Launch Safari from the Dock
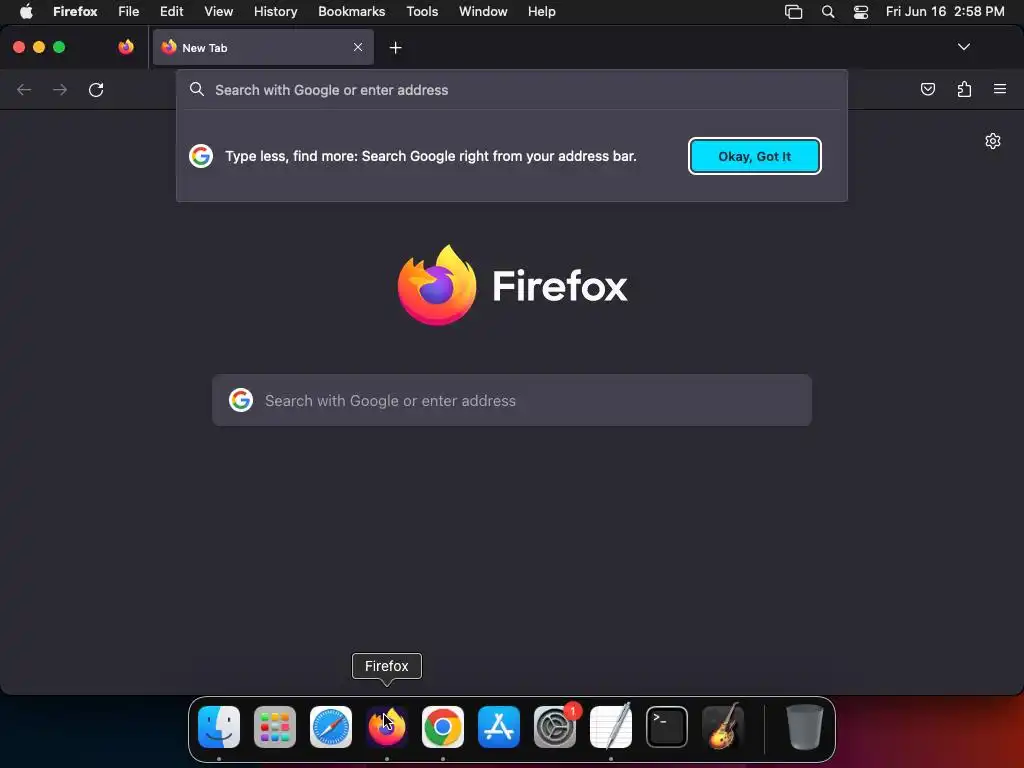 pyautogui.click(x=331, y=727)
